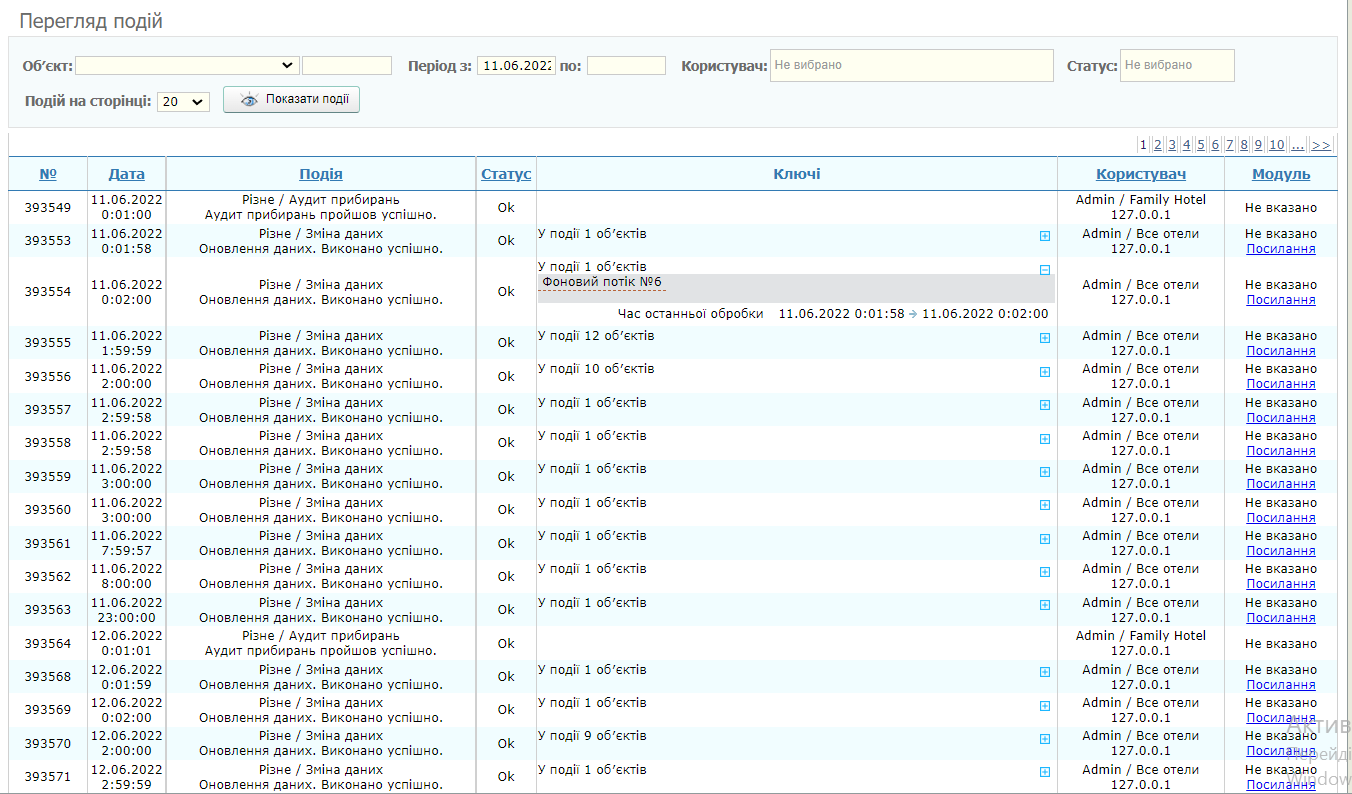Click plus icon in row 393568

pyautogui.click(x=1045, y=672)
